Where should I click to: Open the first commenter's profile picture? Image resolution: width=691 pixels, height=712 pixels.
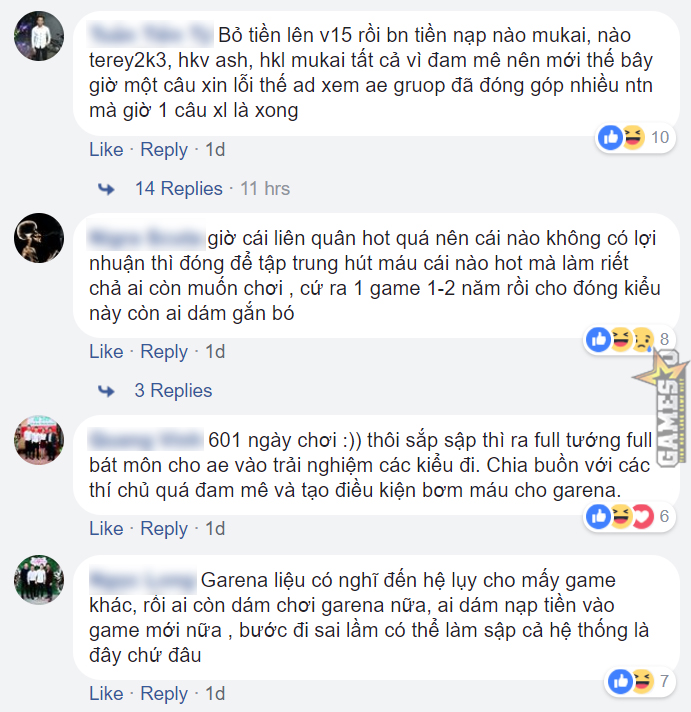[x=39, y=36]
